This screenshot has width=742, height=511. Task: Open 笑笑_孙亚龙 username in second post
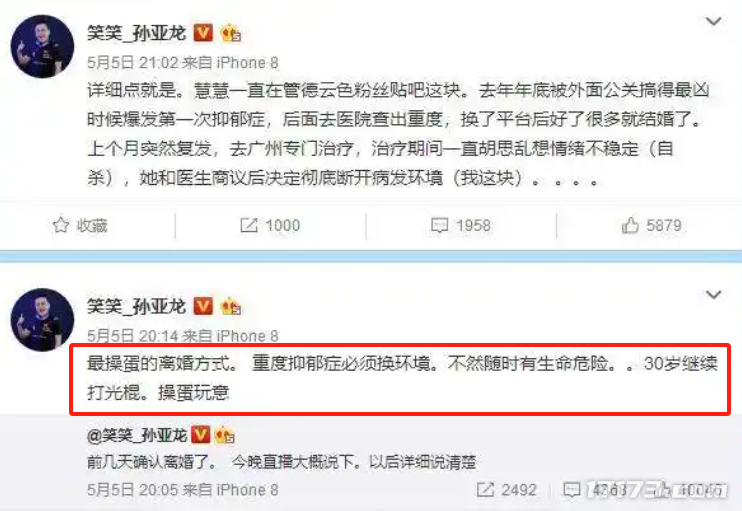[x=137, y=307]
